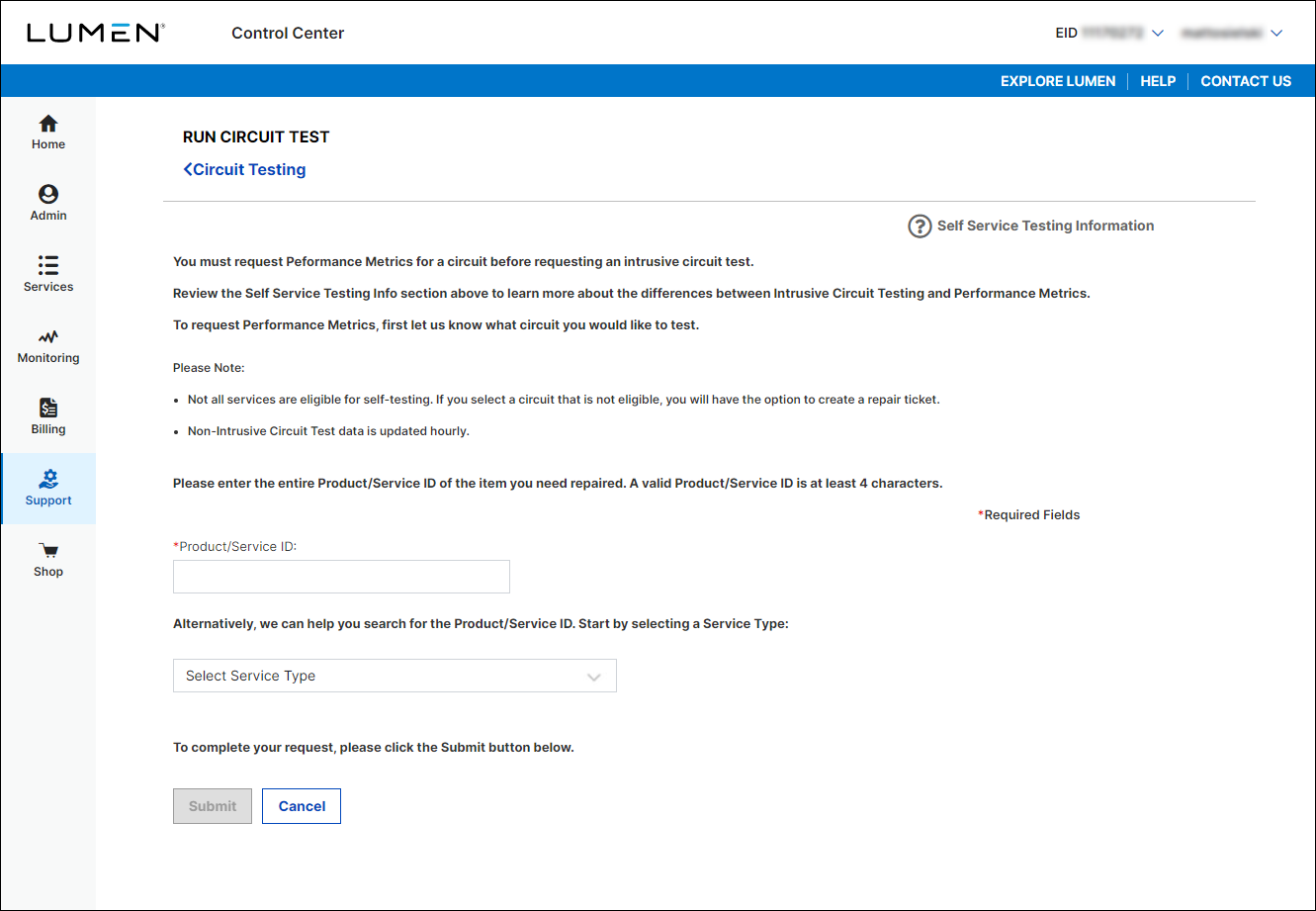Expand the username dropdown arrow
The image size is (1316, 911).
click(1276, 34)
